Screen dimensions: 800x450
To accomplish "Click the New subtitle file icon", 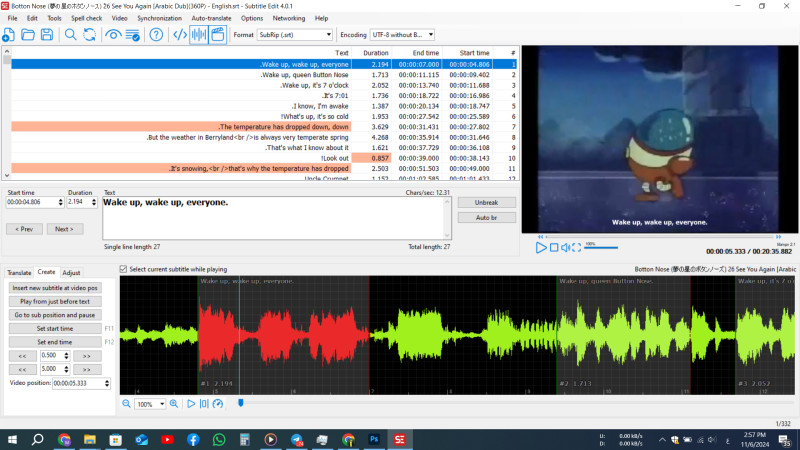I will click(x=9, y=35).
